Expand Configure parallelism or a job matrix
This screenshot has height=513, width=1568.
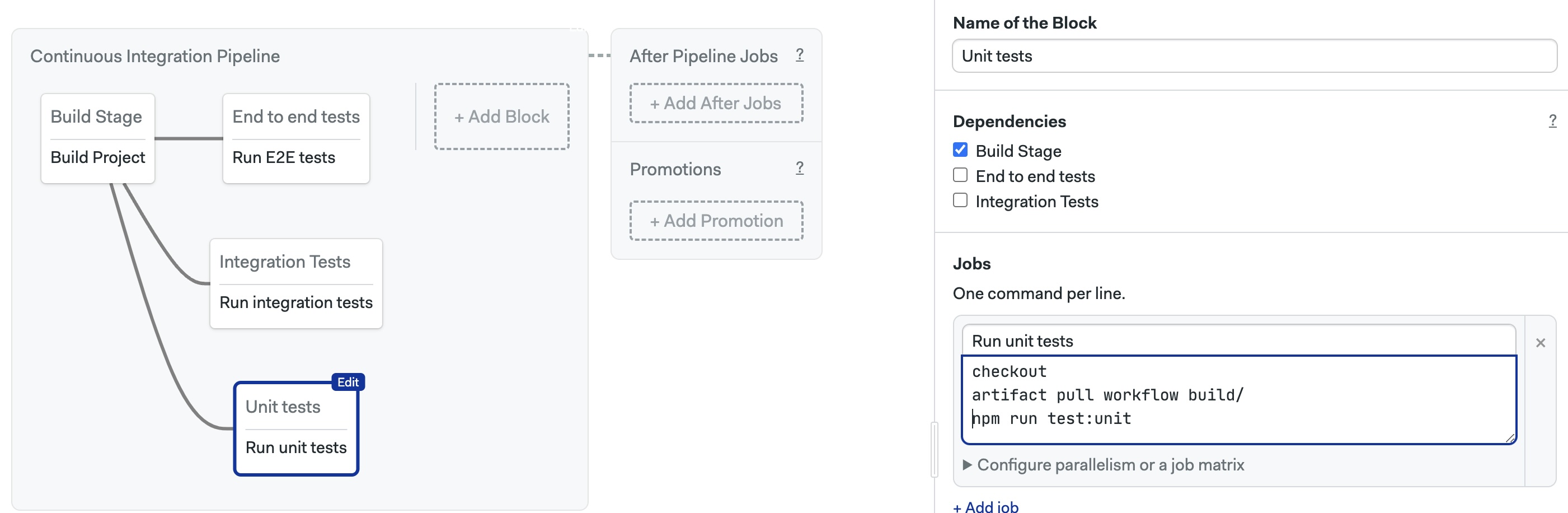tap(1103, 465)
